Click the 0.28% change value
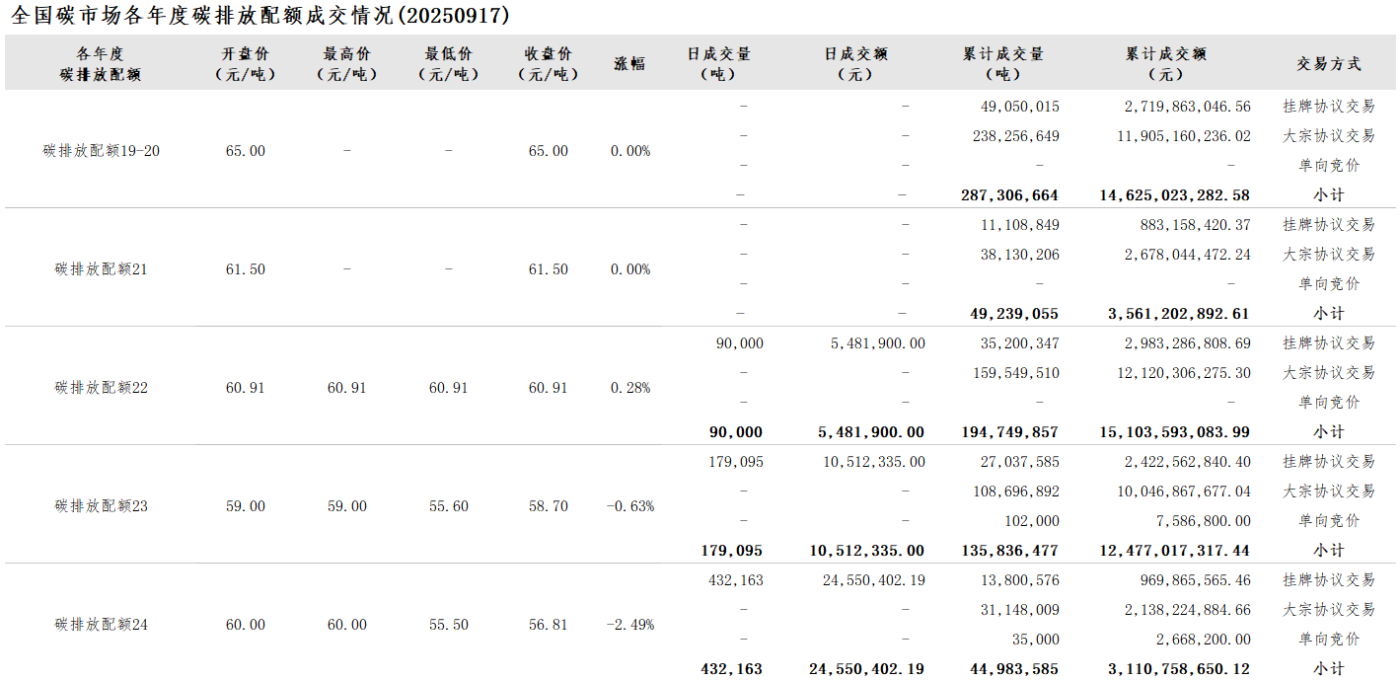Image resolution: width=1400 pixels, height=680 pixels. pyautogui.click(x=630, y=388)
